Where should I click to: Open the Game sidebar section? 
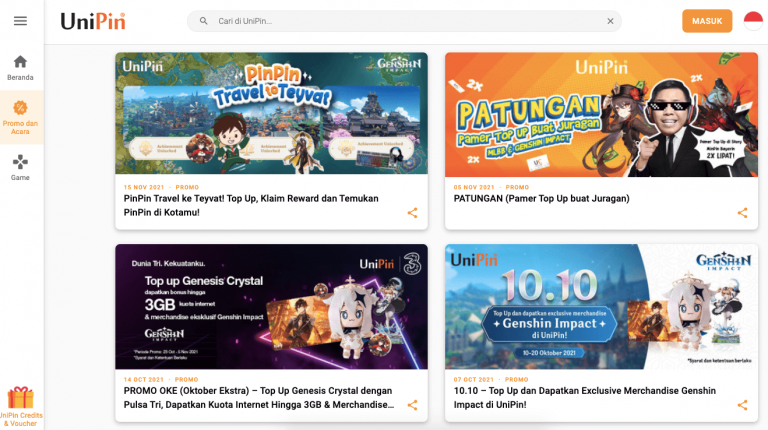click(x=20, y=167)
